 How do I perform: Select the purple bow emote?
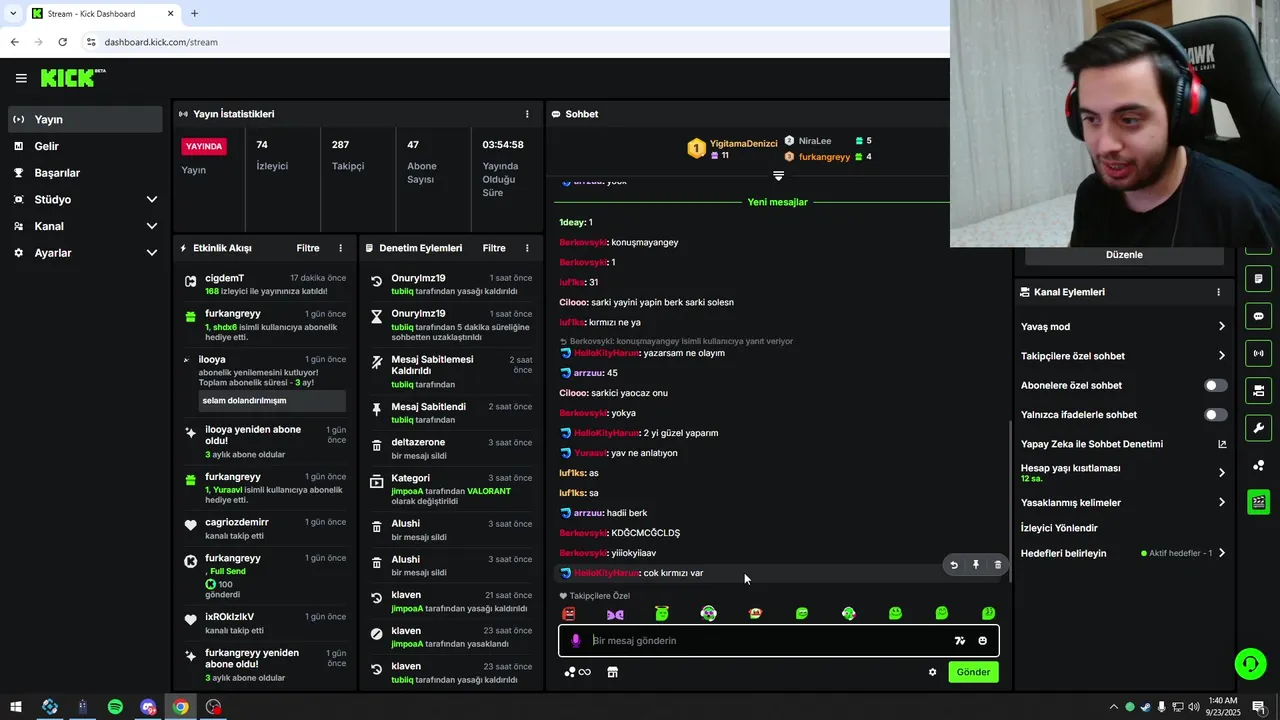(615, 613)
